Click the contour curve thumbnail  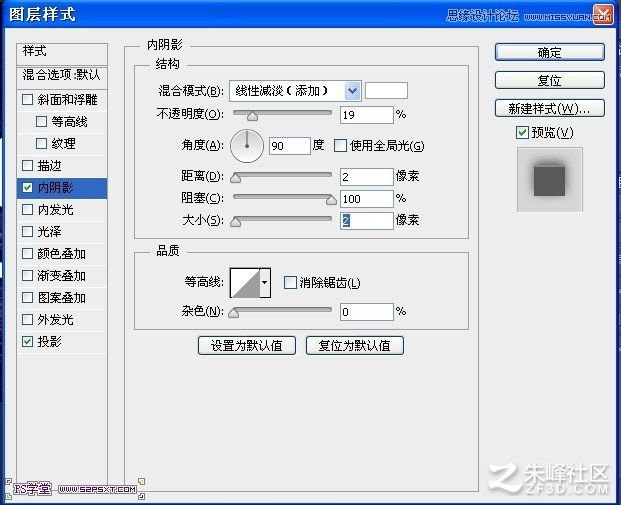pyautogui.click(x=245, y=283)
